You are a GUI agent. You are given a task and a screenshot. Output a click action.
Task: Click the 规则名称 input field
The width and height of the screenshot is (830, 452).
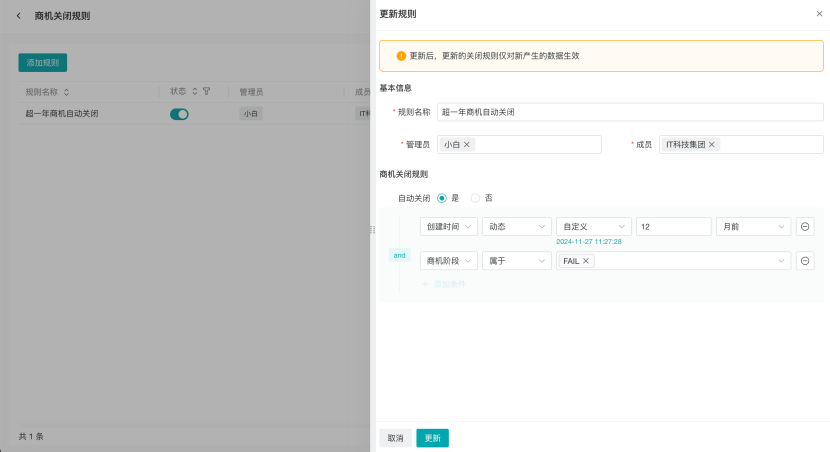(x=630, y=112)
